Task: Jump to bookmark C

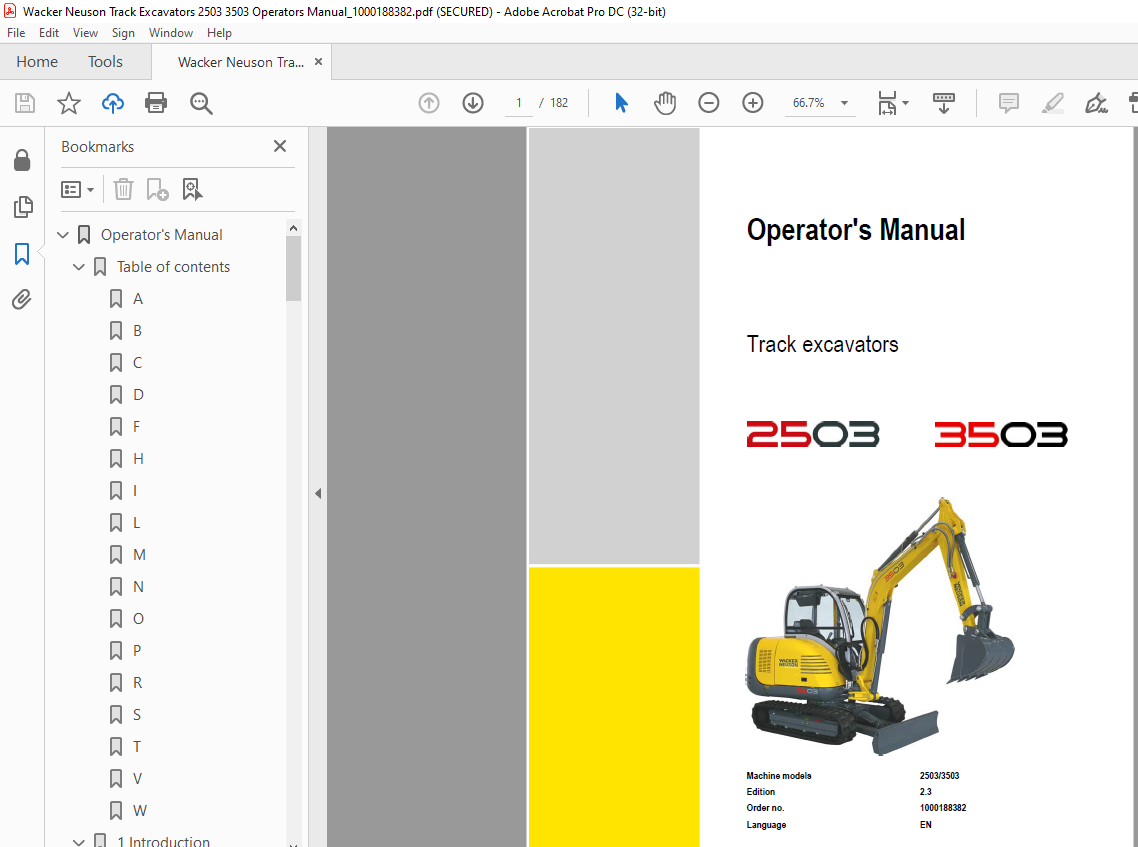Action: [137, 363]
